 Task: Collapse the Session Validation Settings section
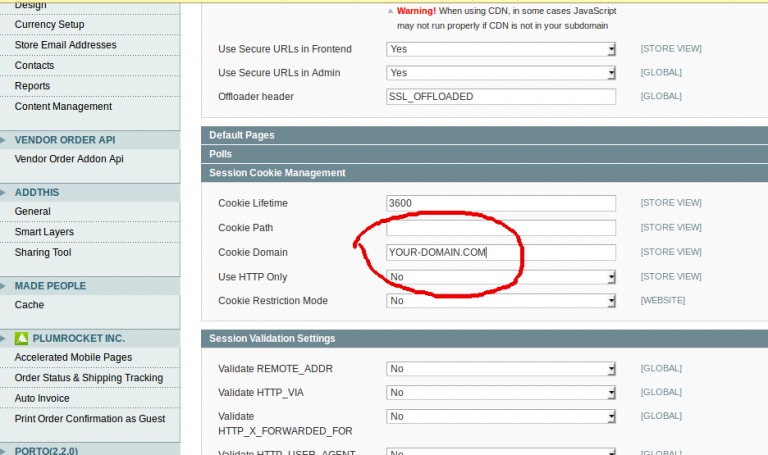coord(484,338)
